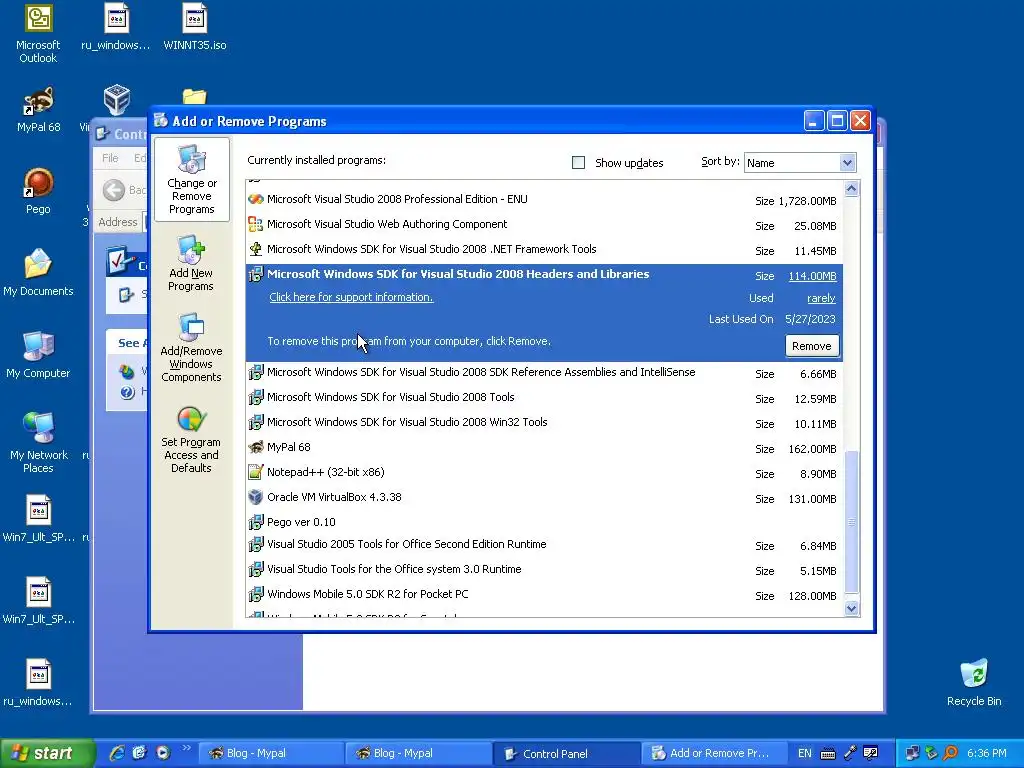Open Recycle Bin on desktop

click(x=974, y=683)
